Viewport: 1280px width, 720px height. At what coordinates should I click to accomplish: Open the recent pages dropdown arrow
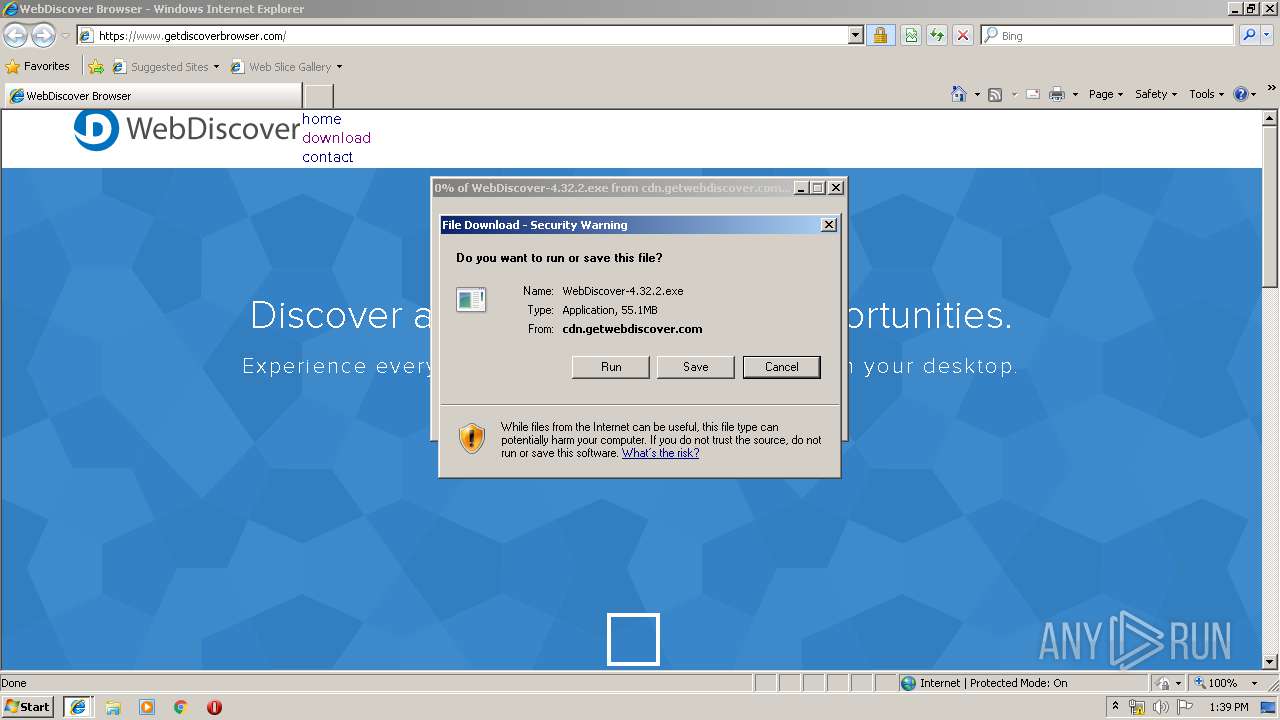pyautogui.click(x=65, y=35)
